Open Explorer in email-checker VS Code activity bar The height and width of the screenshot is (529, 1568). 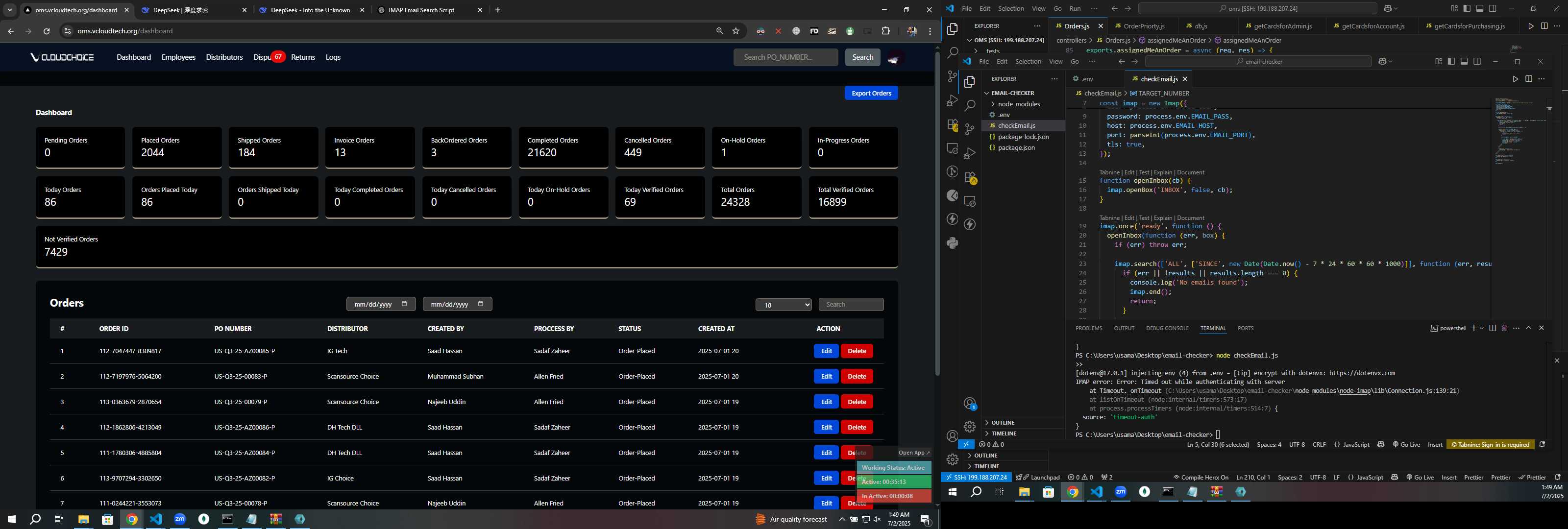pos(970,82)
